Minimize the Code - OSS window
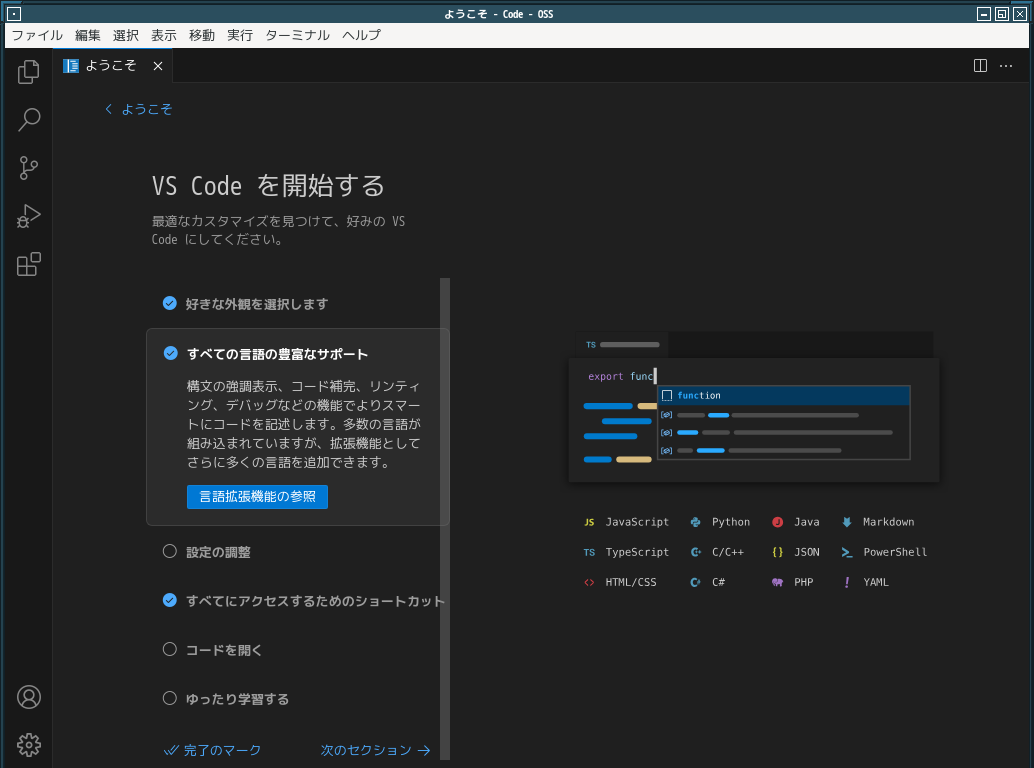 tap(984, 14)
